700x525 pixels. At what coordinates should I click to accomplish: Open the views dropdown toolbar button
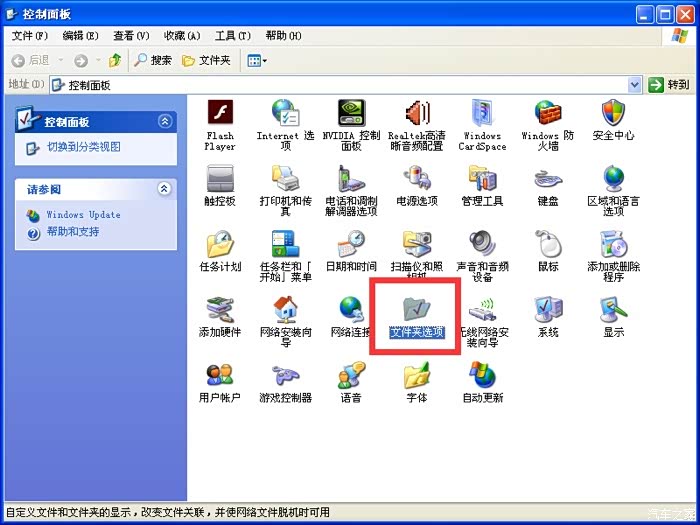(257, 60)
